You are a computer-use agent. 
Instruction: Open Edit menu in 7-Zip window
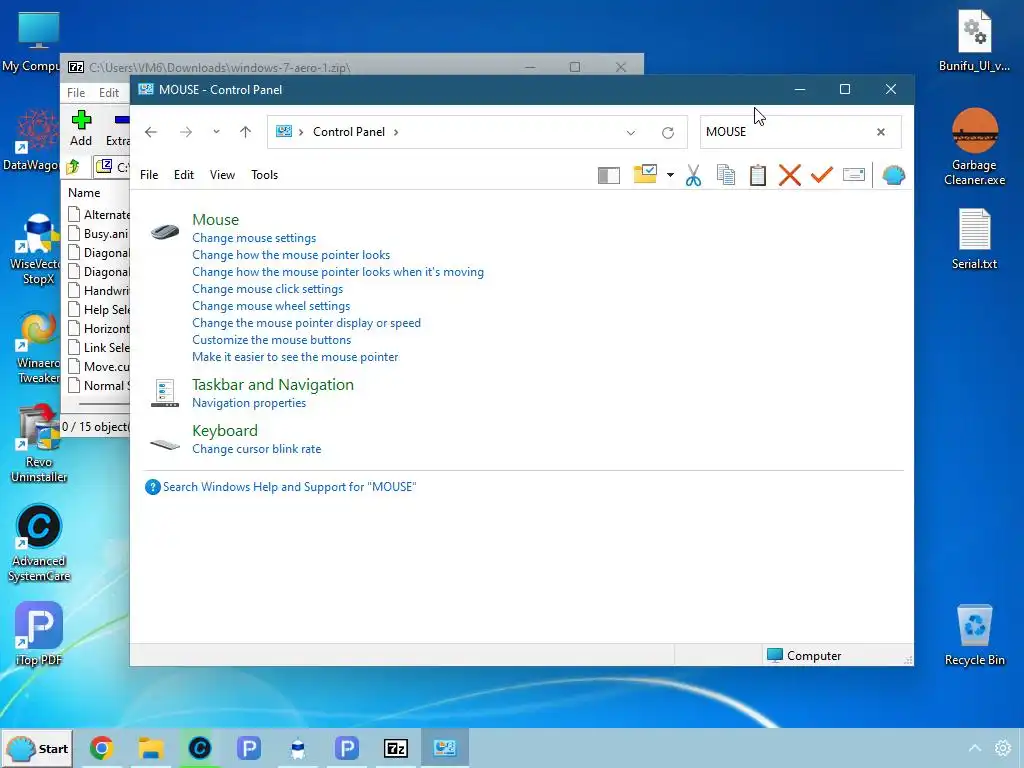coord(108,93)
